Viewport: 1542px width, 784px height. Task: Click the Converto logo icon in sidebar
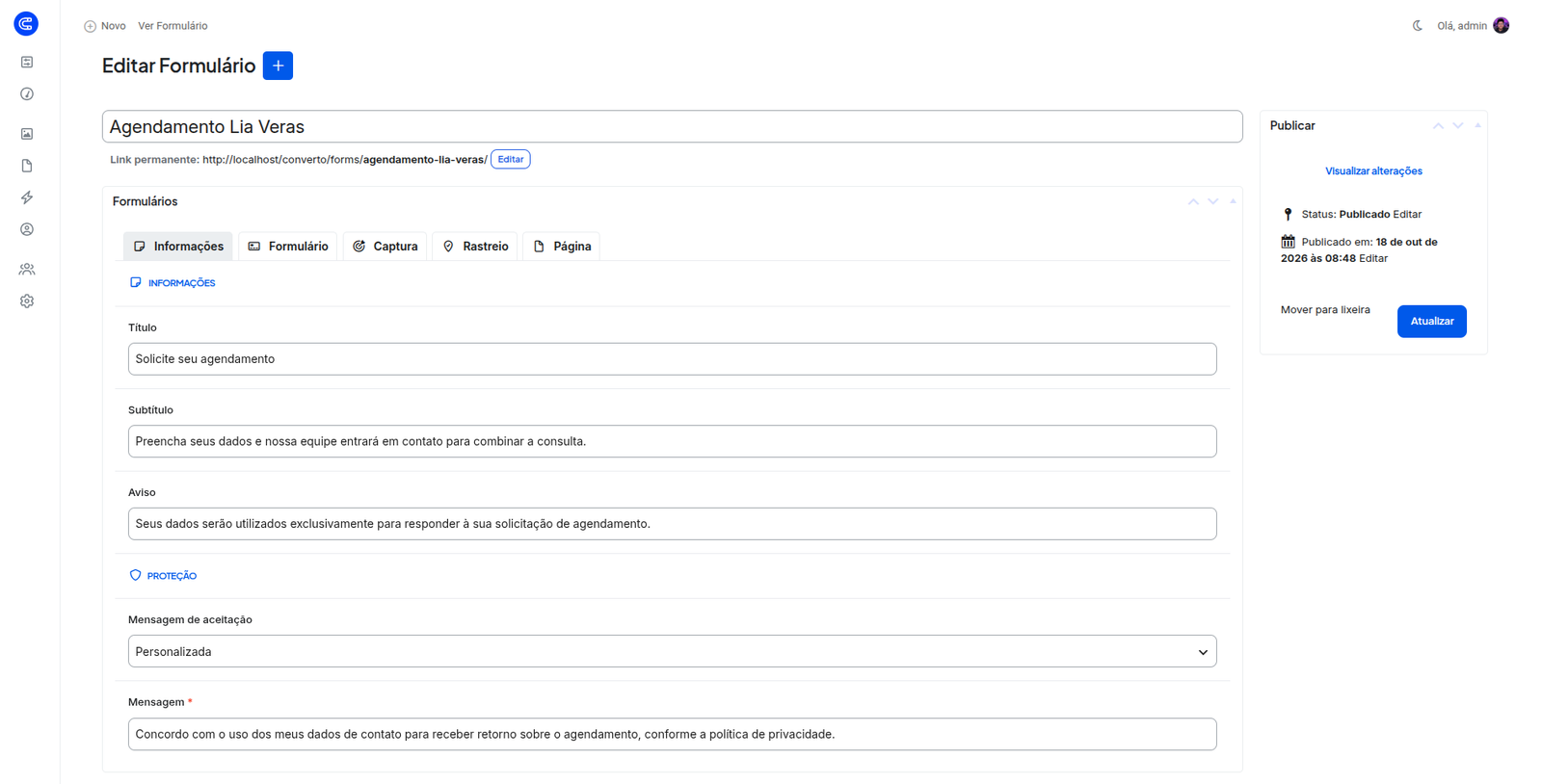pyautogui.click(x=26, y=24)
